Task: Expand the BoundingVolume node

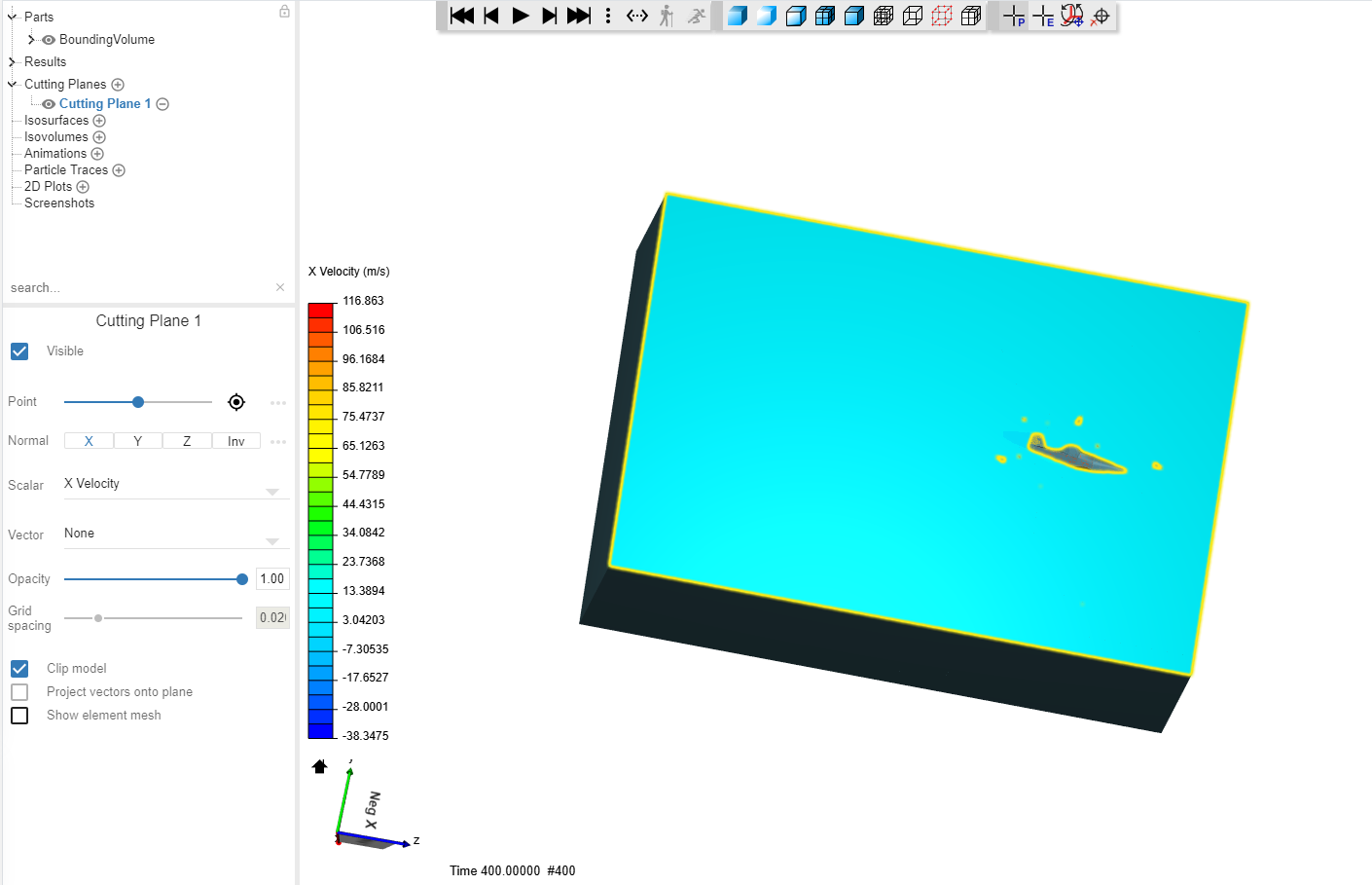Action: pyautogui.click(x=31, y=40)
